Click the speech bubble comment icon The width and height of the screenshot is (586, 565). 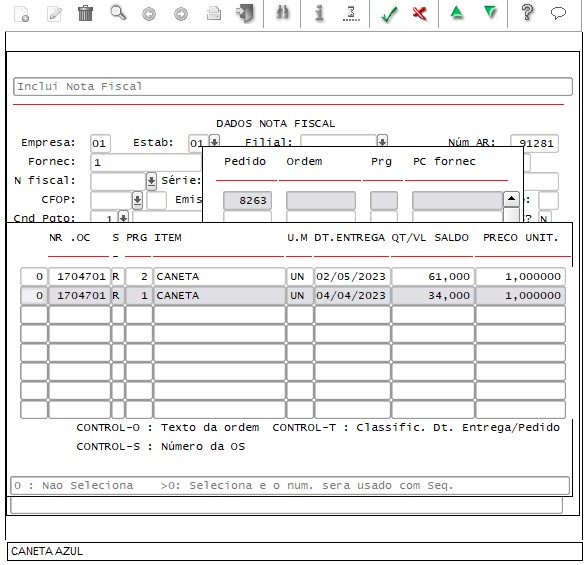point(558,13)
